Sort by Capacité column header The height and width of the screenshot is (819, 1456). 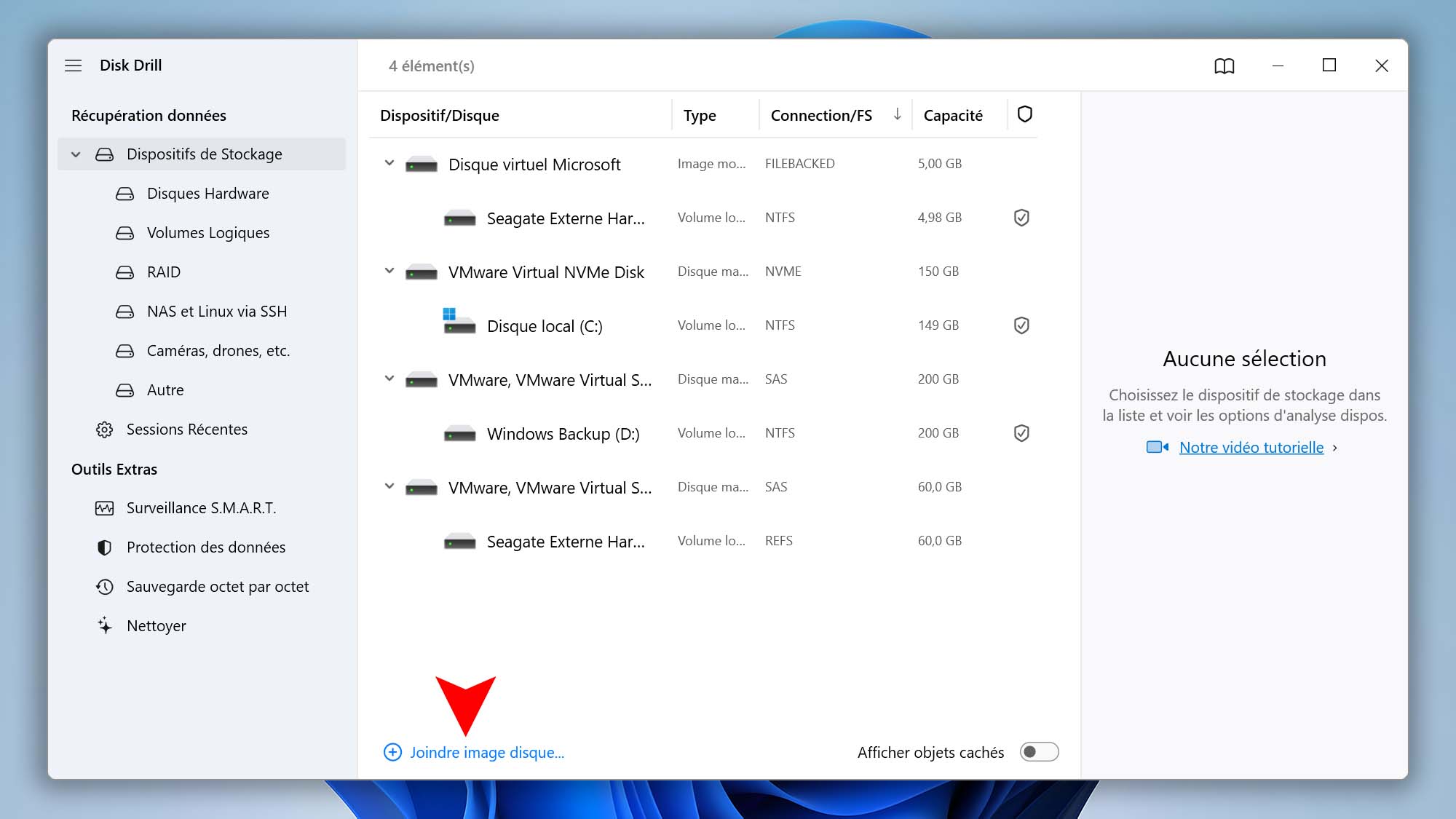[953, 116]
